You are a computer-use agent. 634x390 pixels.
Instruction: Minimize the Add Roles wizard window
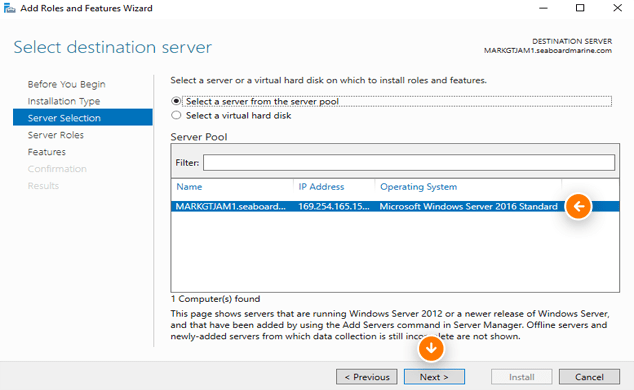(x=543, y=8)
